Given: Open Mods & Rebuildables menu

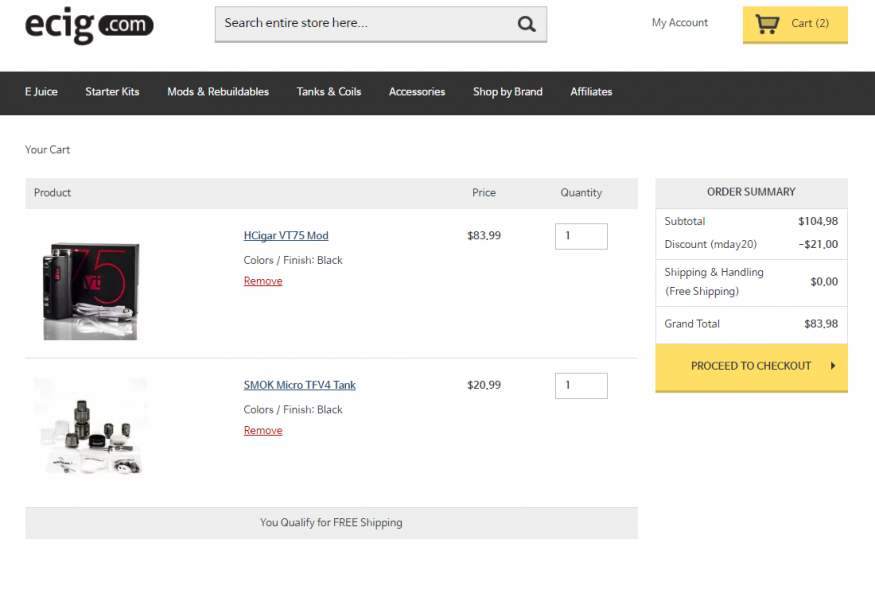Looking at the screenshot, I should pyautogui.click(x=218, y=92).
